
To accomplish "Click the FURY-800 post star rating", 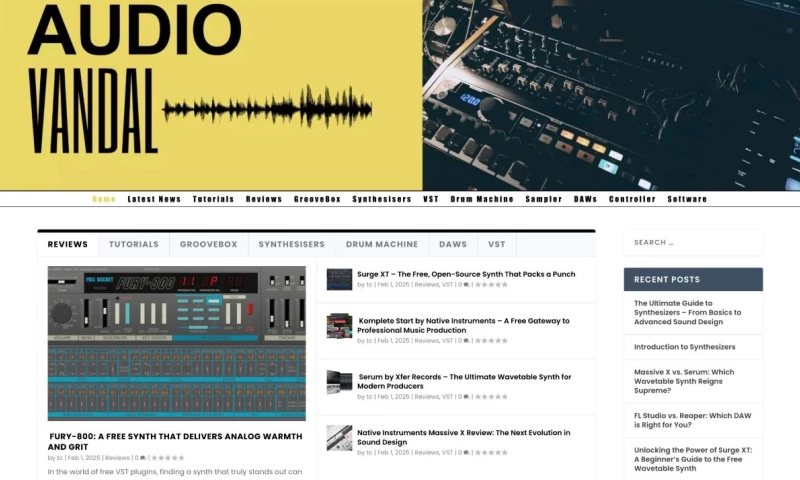I will click(168, 458).
